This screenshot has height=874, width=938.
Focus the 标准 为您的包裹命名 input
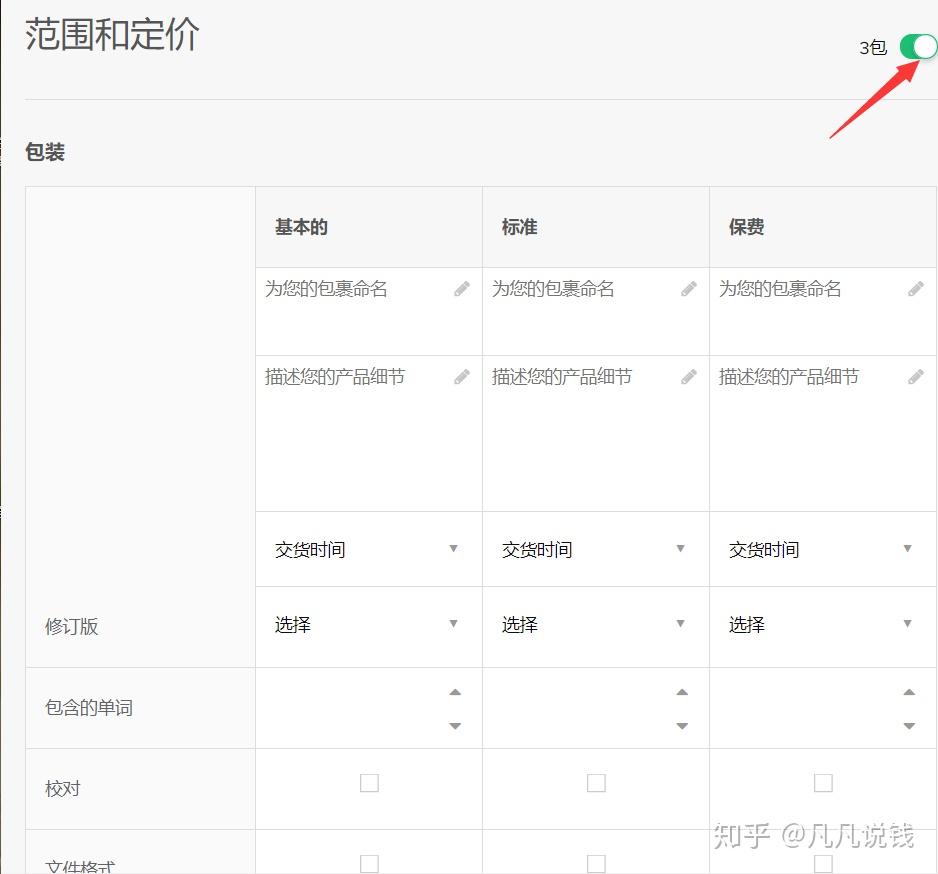pyautogui.click(x=596, y=312)
